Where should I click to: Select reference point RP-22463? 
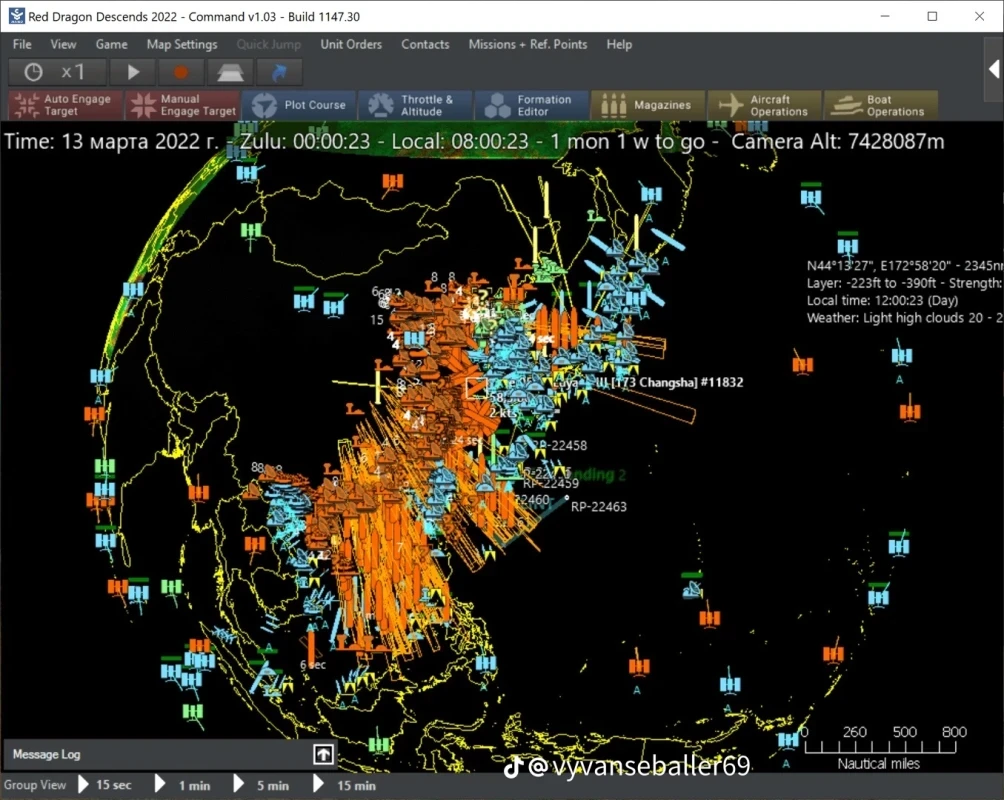(x=598, y=507)
